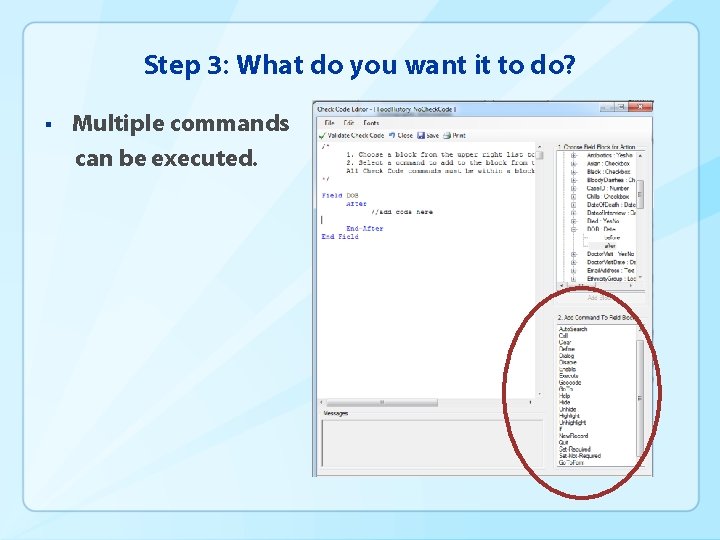Choose the If command
720x540 pixels.
(x=560, y=429)
